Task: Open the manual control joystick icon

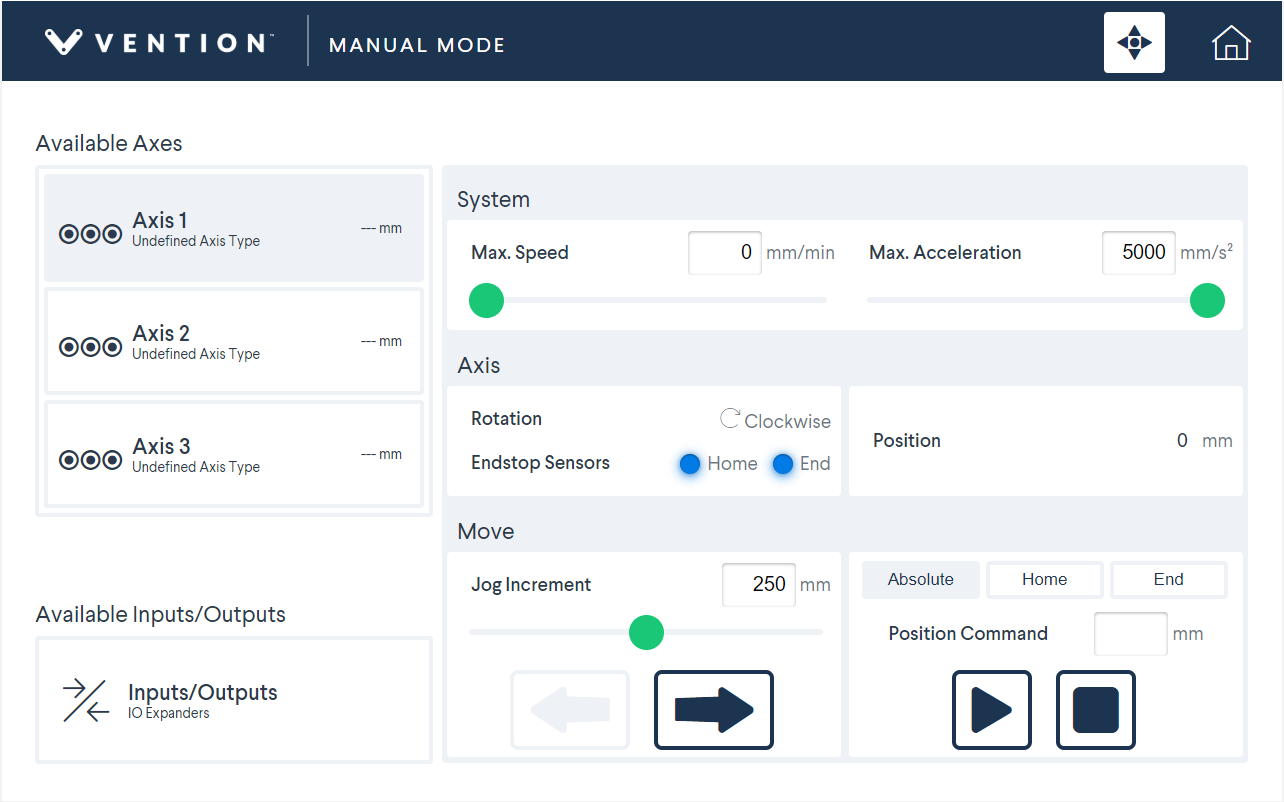Action: (x=1134, y=43)
